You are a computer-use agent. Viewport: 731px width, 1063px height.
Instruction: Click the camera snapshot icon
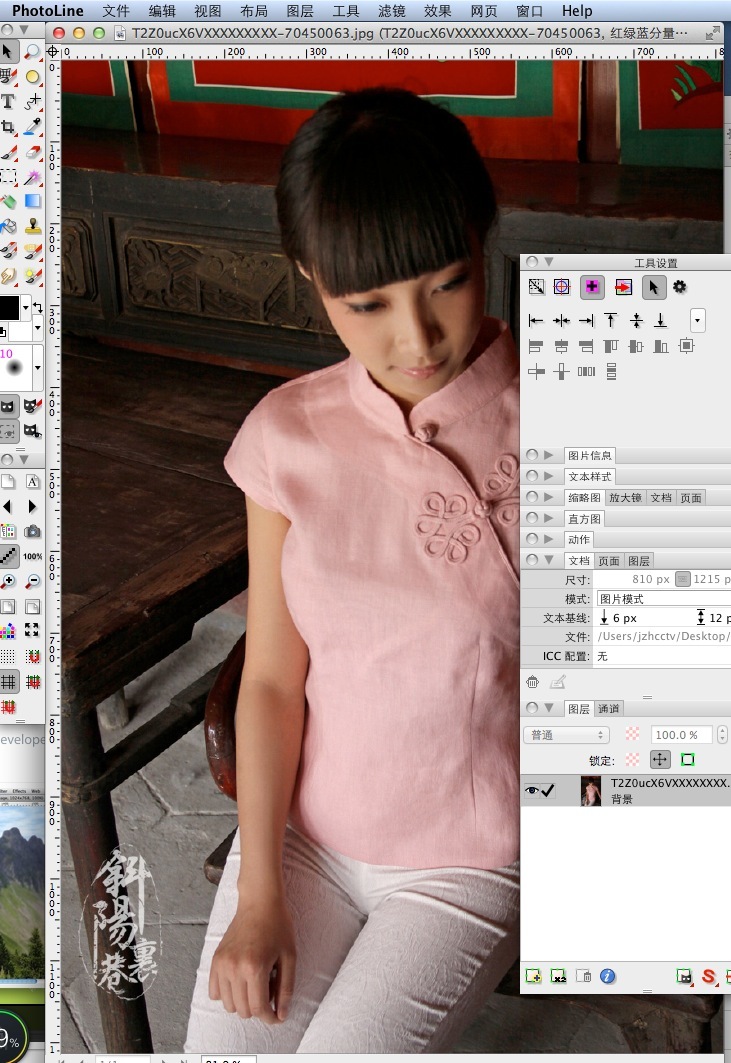click(33, 531)
